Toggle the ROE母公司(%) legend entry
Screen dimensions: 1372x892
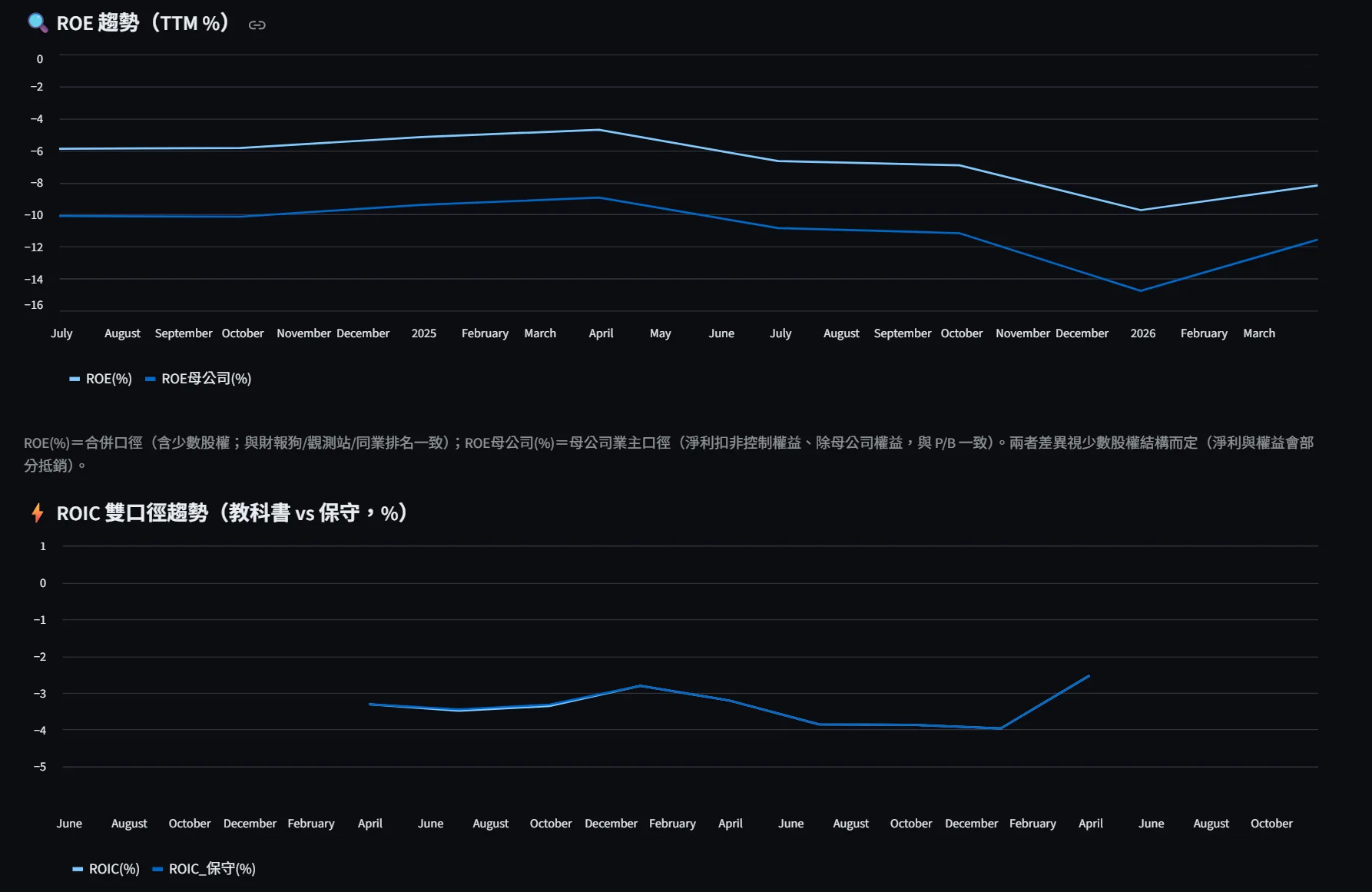[x=198, y=379]
